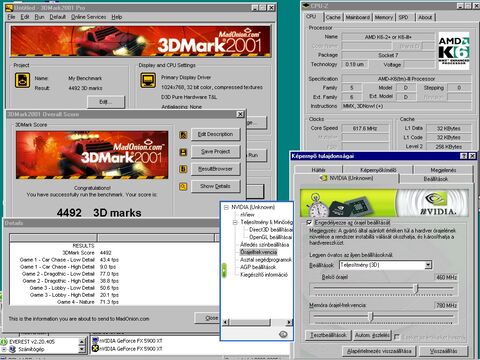Click the EVEREST v2.20.405 green icon
Screen dimensions: 480x360
point(4,342)
